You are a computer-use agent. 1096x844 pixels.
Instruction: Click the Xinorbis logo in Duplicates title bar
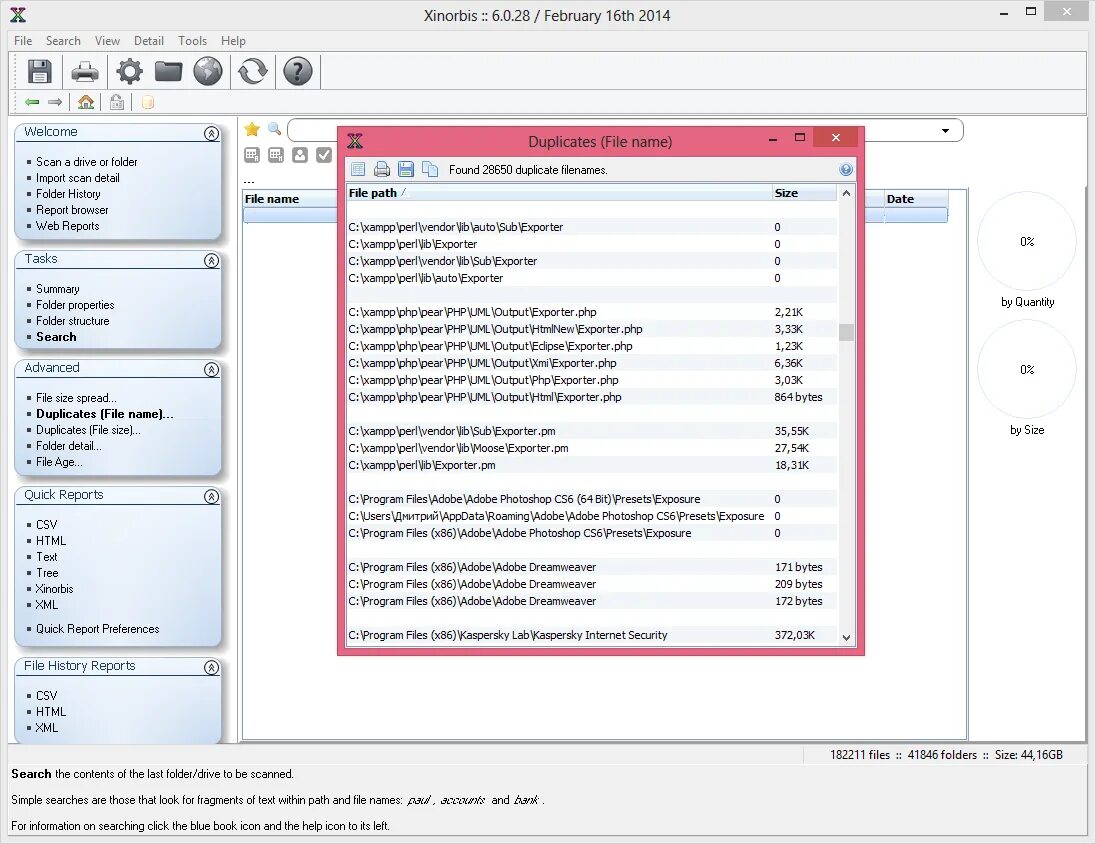click(355, 141)
